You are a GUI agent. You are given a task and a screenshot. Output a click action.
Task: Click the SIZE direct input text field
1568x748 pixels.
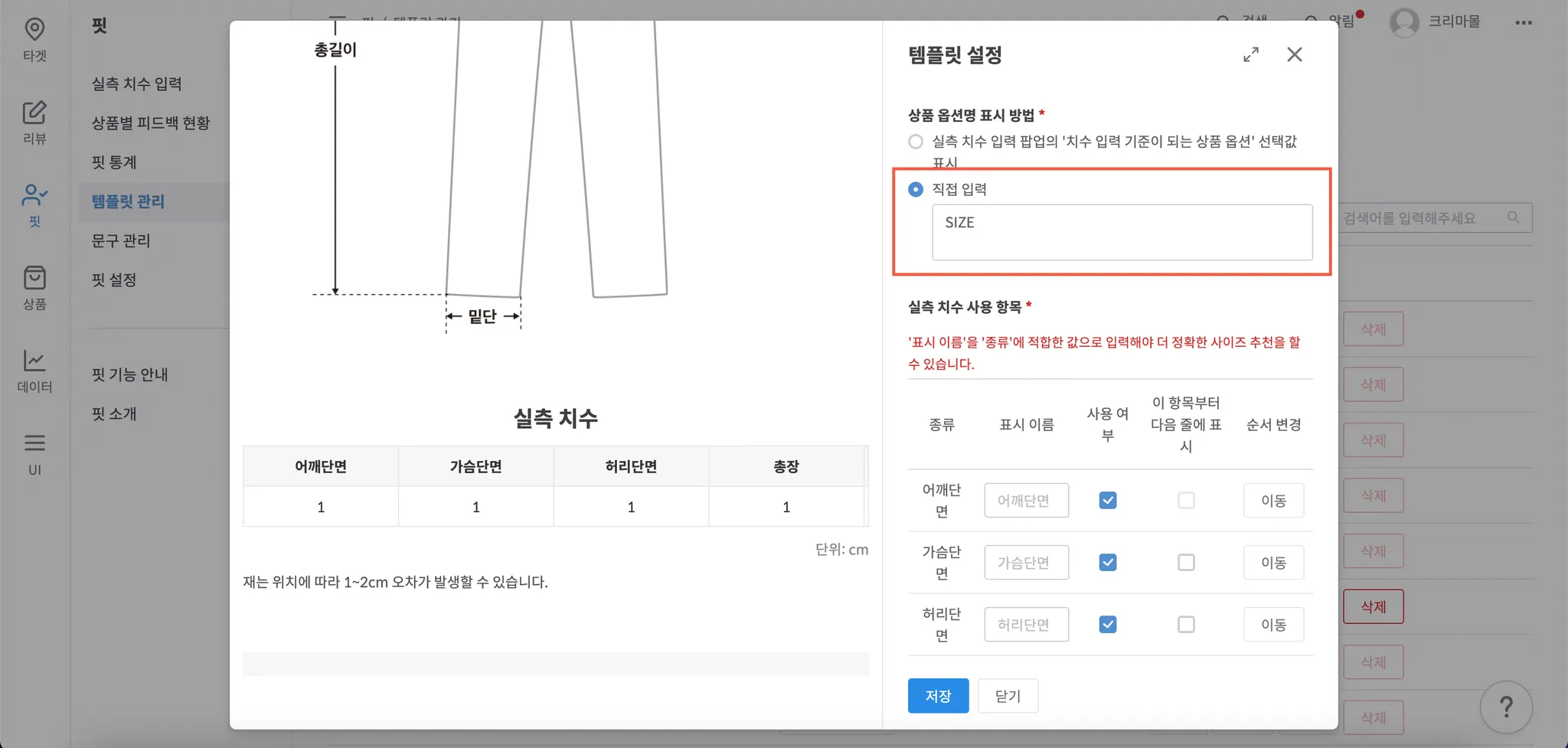[x=1122, y=232]
